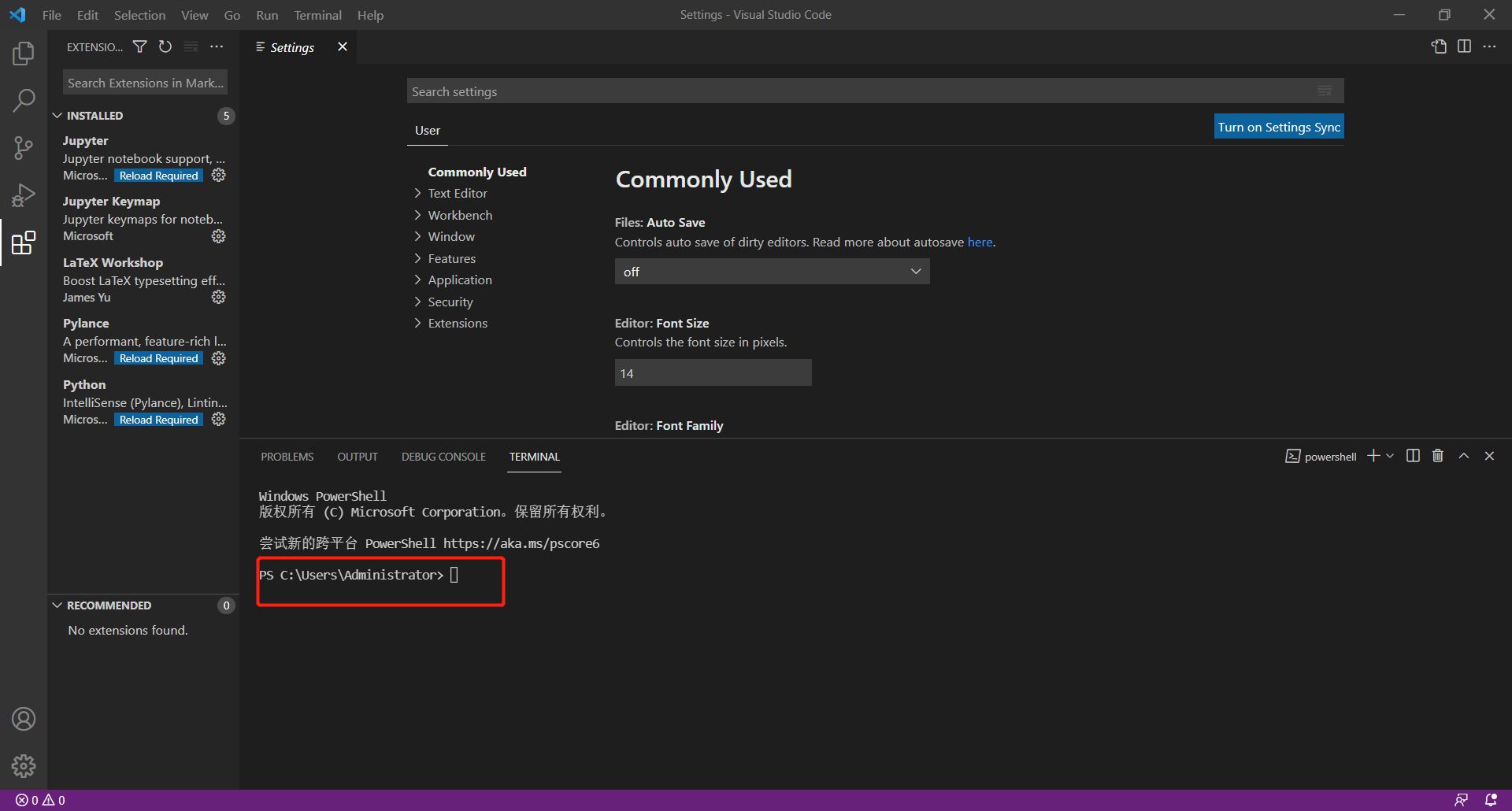Image resolution: width=1512 pixels, height=811 pixels.
Task: Open launch profile dropdown beside plus
Action: point(1390,456)
